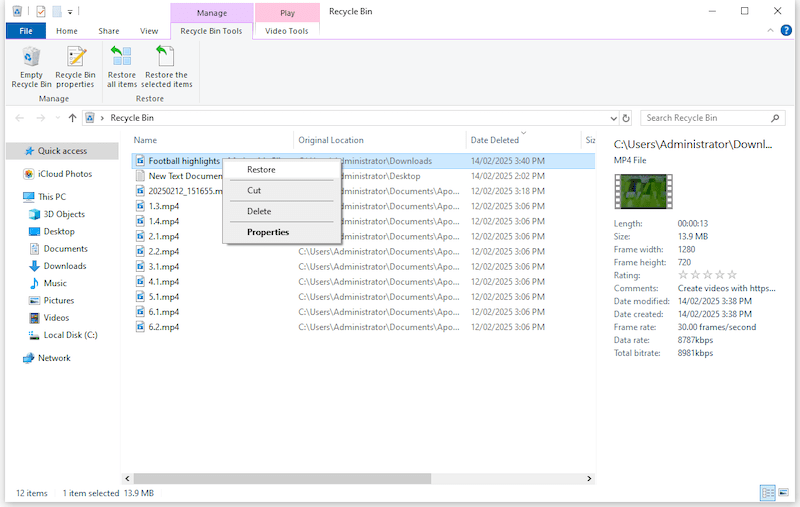
Task: Sort by Name column header
Action: 145,140
